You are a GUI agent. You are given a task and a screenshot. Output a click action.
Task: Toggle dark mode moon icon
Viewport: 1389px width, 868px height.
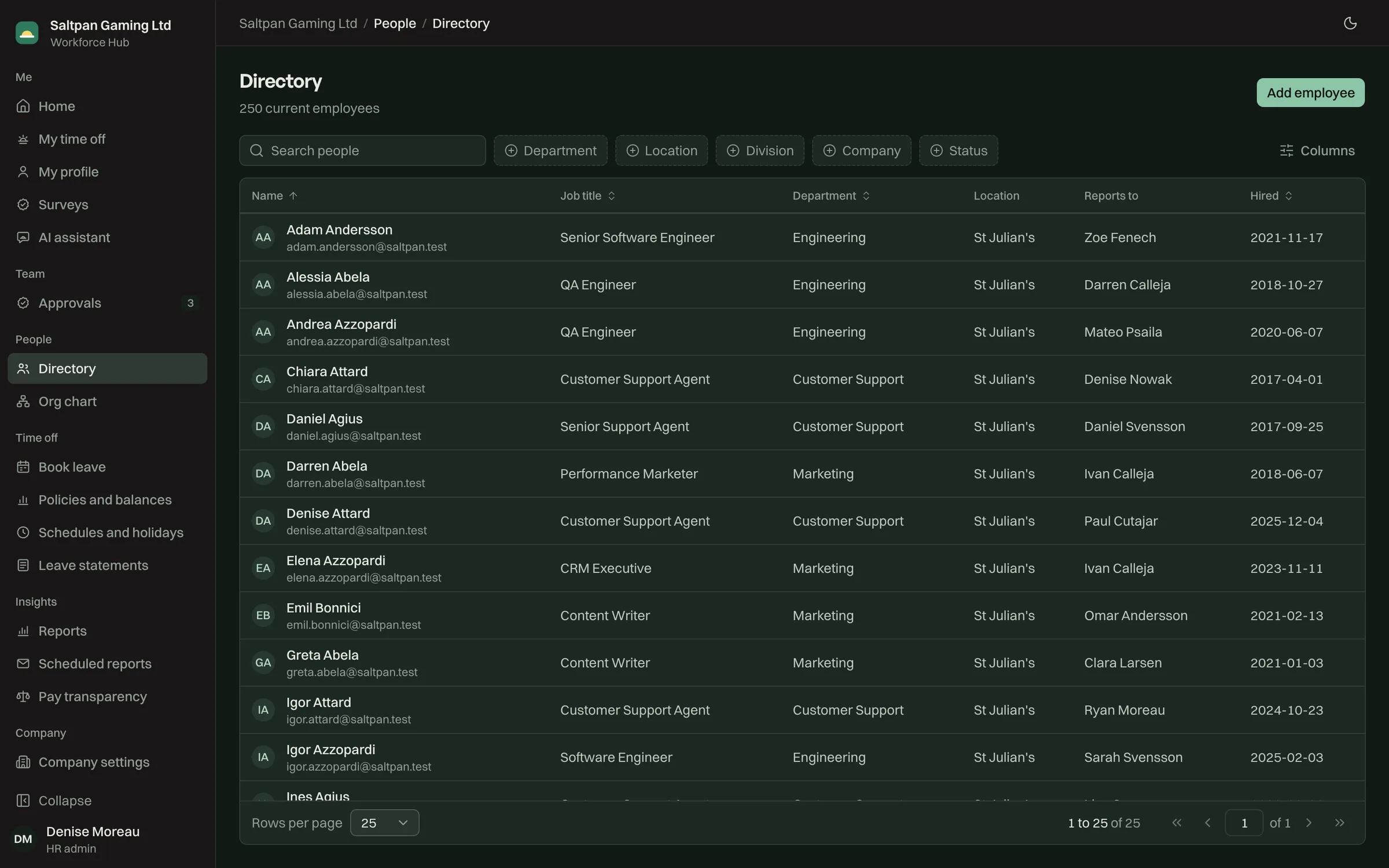pyautogui.click(x=1350, y=23)
